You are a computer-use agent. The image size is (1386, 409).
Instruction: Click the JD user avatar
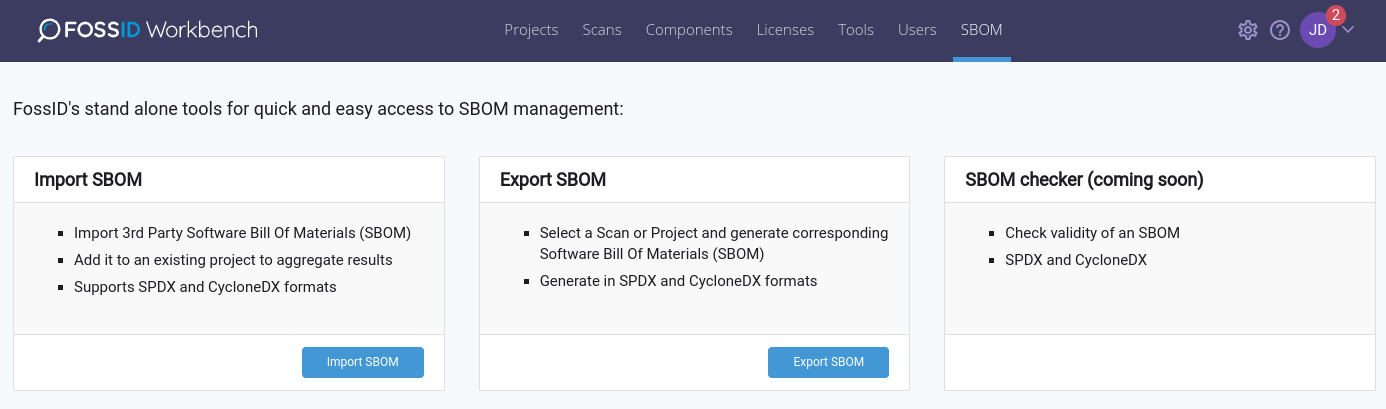coord(1318,30)
